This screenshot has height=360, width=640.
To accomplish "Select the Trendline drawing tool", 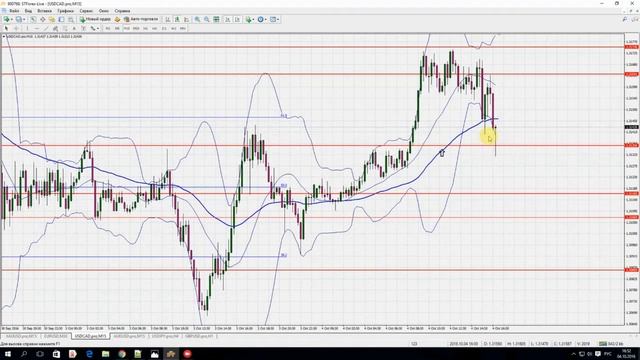I will [46, 29].
